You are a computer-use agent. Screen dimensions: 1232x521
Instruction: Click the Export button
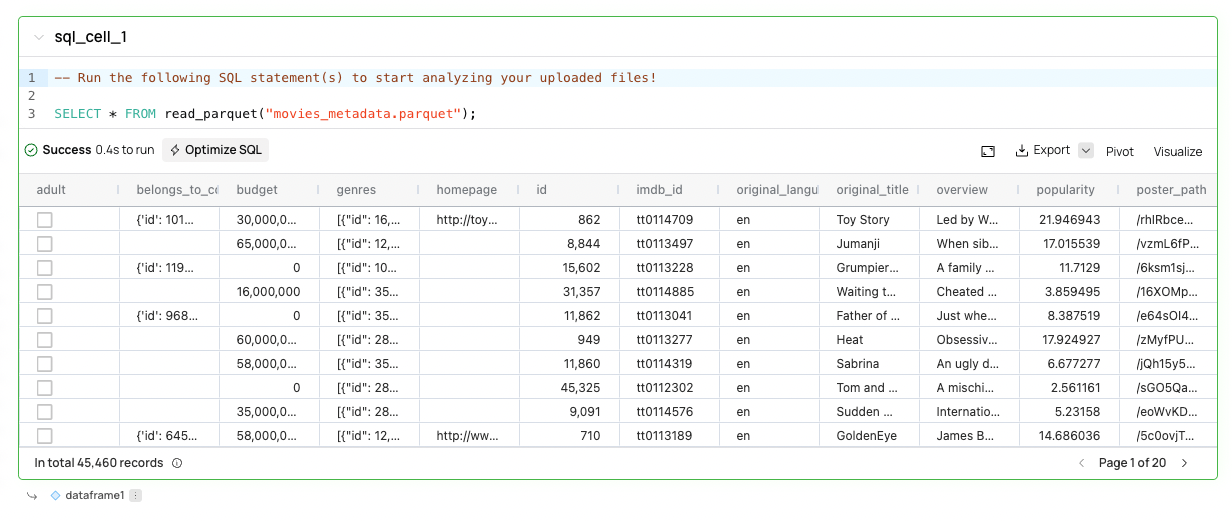[x=1043, y=150]
